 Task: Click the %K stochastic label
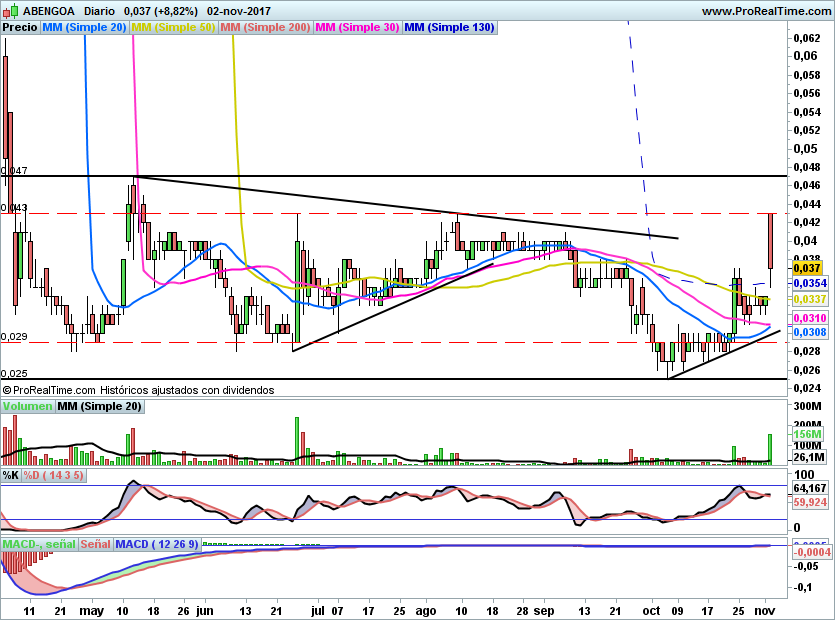click(x=11, y=475)
